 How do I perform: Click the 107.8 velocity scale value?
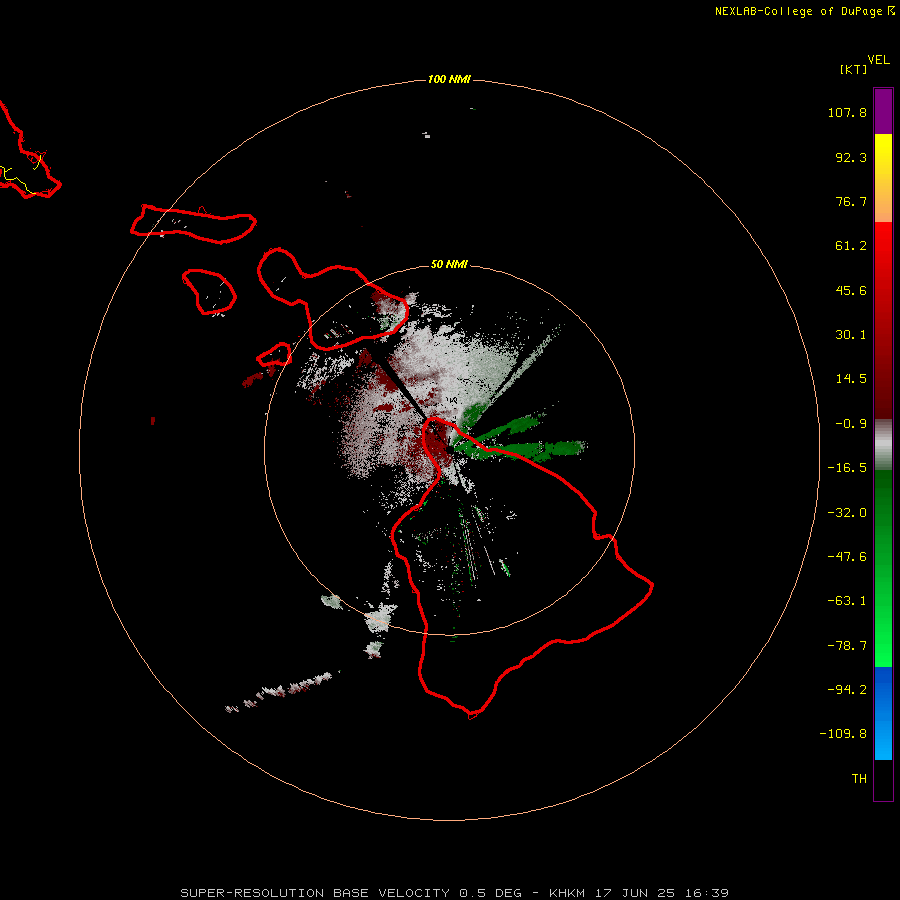click(x=847, y=112)
